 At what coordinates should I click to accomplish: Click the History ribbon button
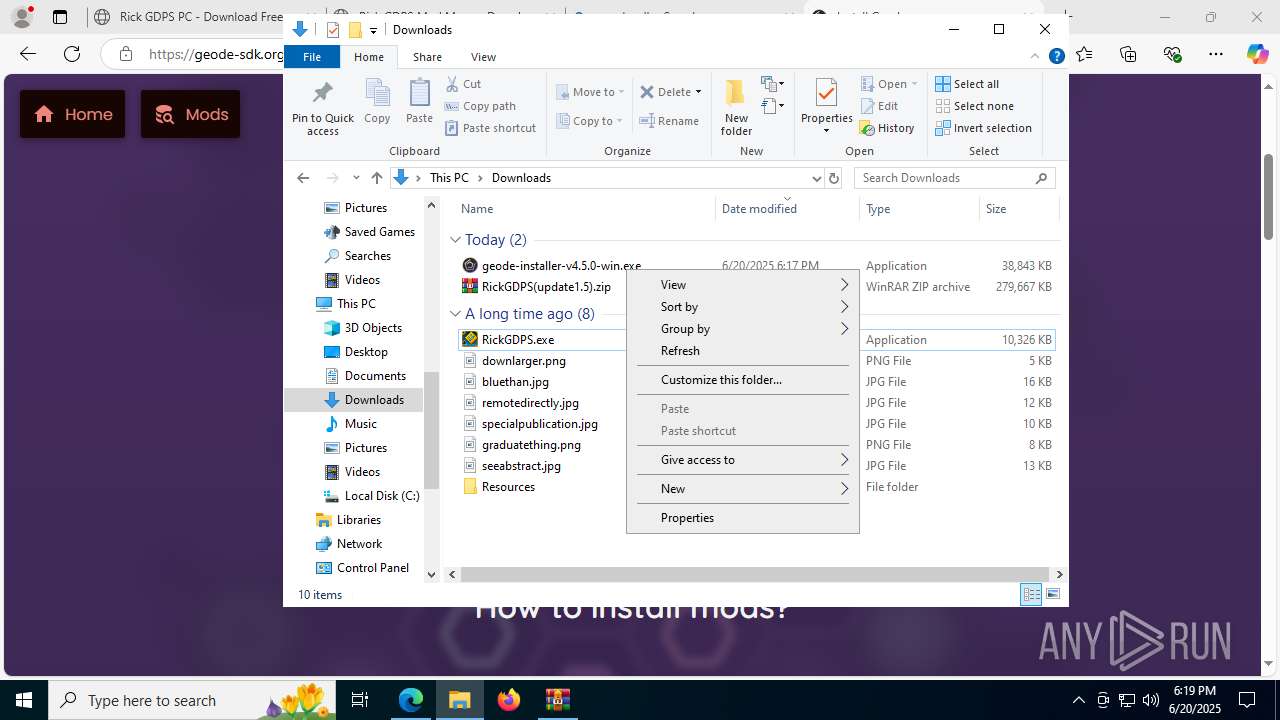coord(887,128)
